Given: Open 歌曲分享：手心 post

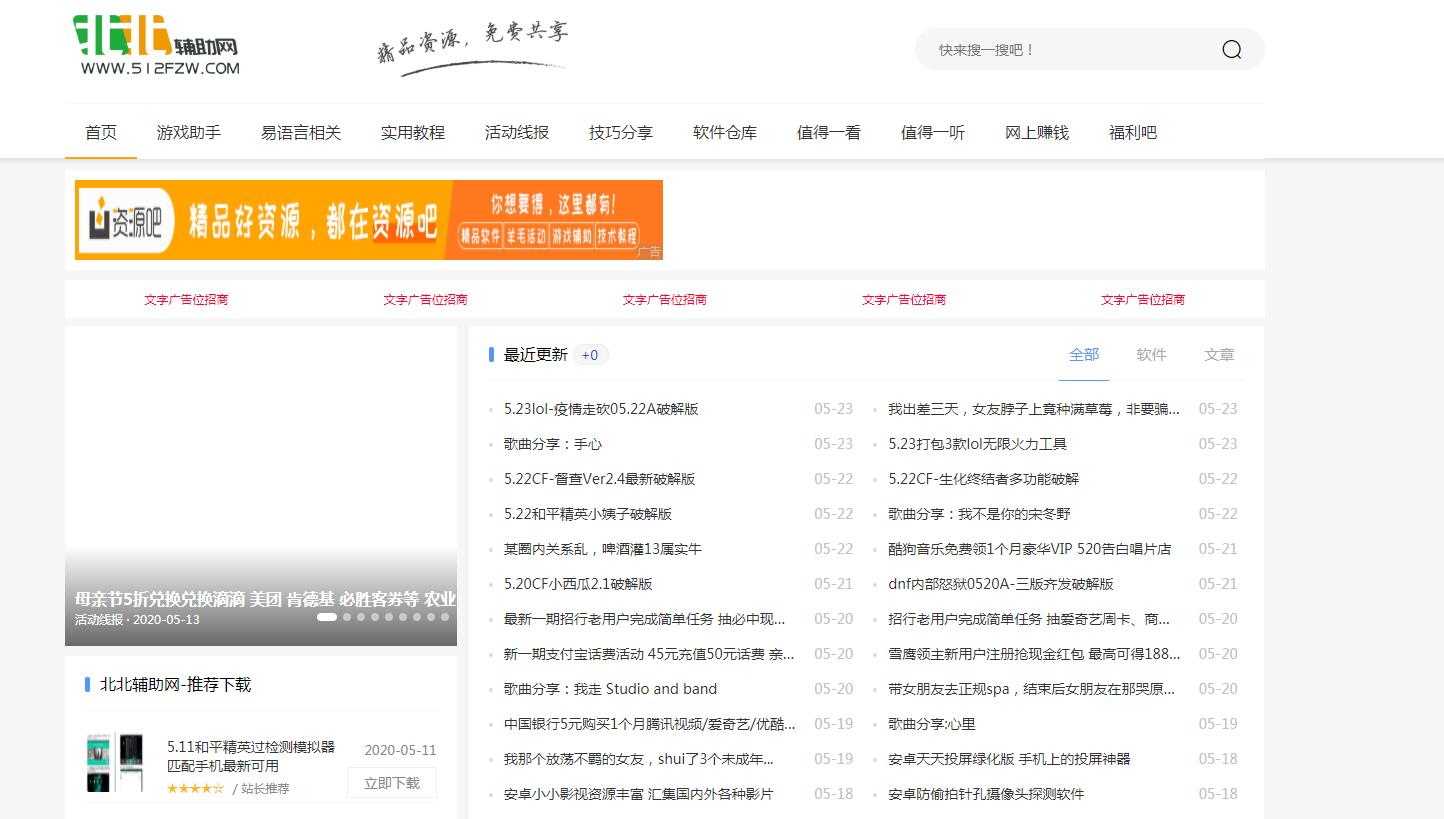Looking at the screenshot, I should 553,444.
